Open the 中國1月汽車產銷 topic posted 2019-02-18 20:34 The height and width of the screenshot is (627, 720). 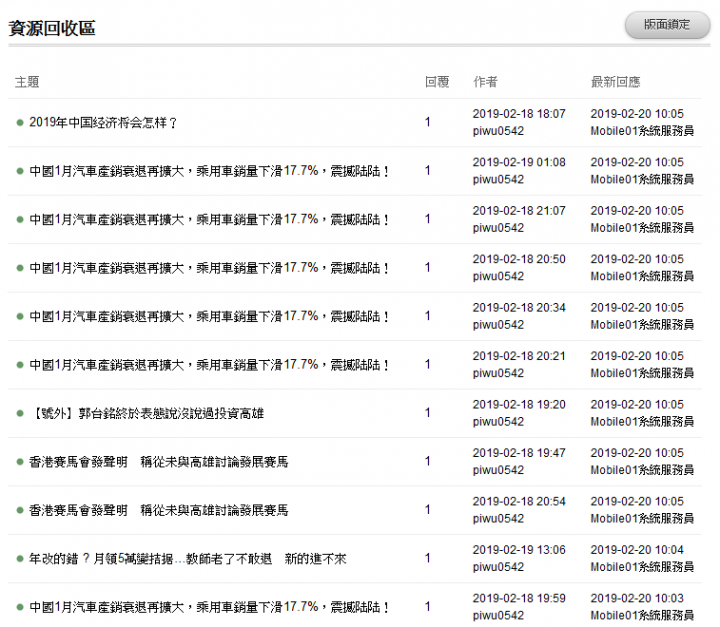point(209,316)
